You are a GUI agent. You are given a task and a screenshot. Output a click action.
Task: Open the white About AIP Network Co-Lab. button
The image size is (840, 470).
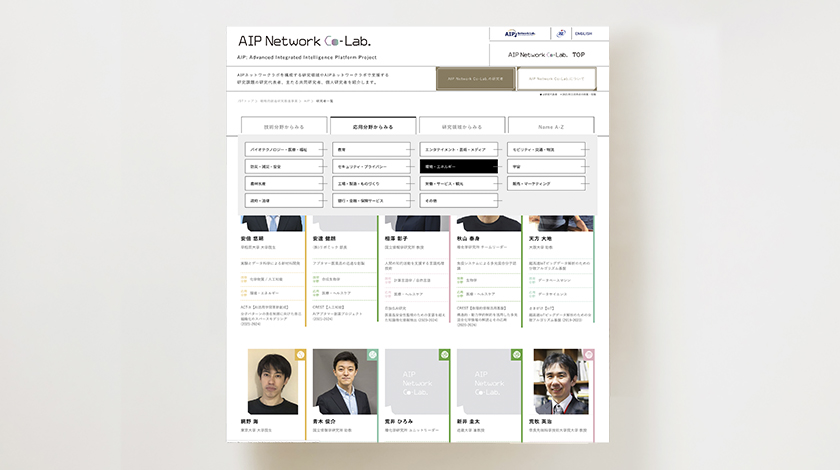[557, 79]
